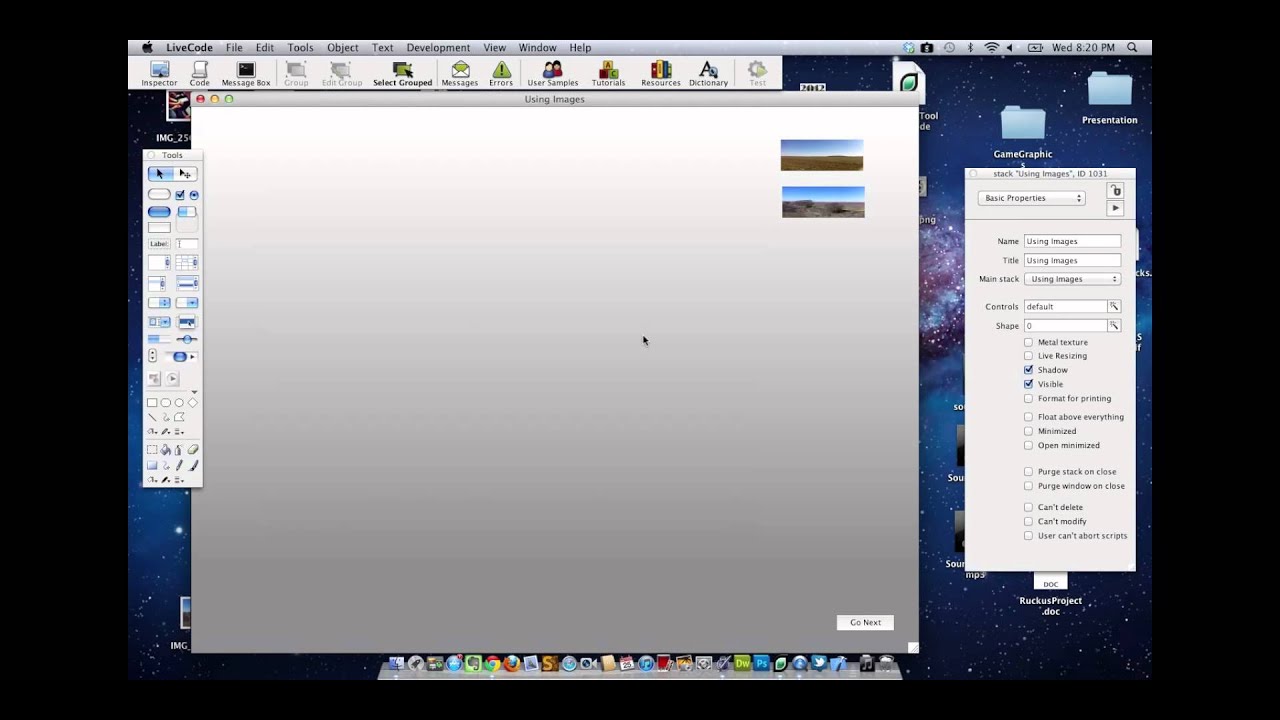Click the picker button beside Shape field
Viewport: 1280px width, 720px height.
point(1114,326)
